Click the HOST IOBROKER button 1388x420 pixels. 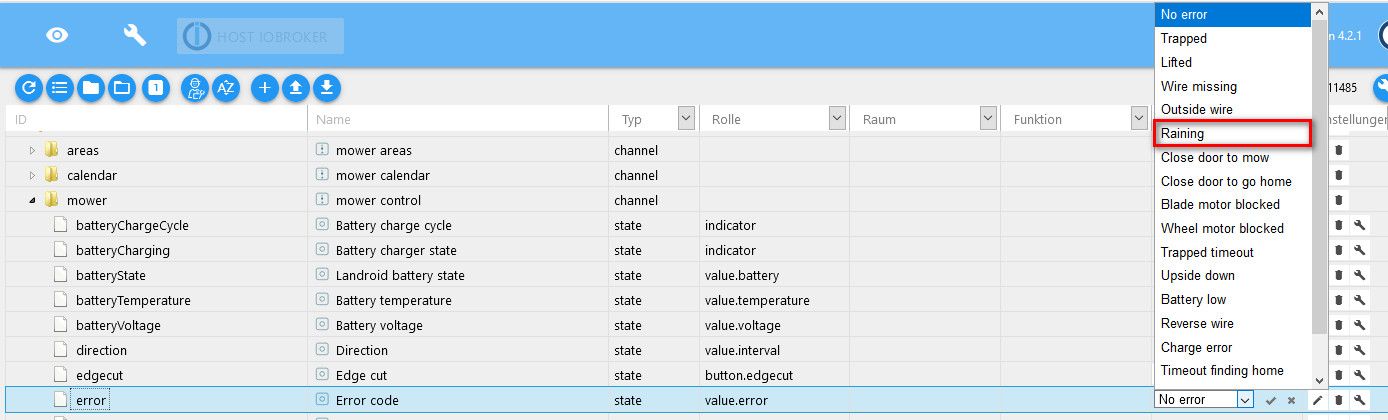(260, 37)
